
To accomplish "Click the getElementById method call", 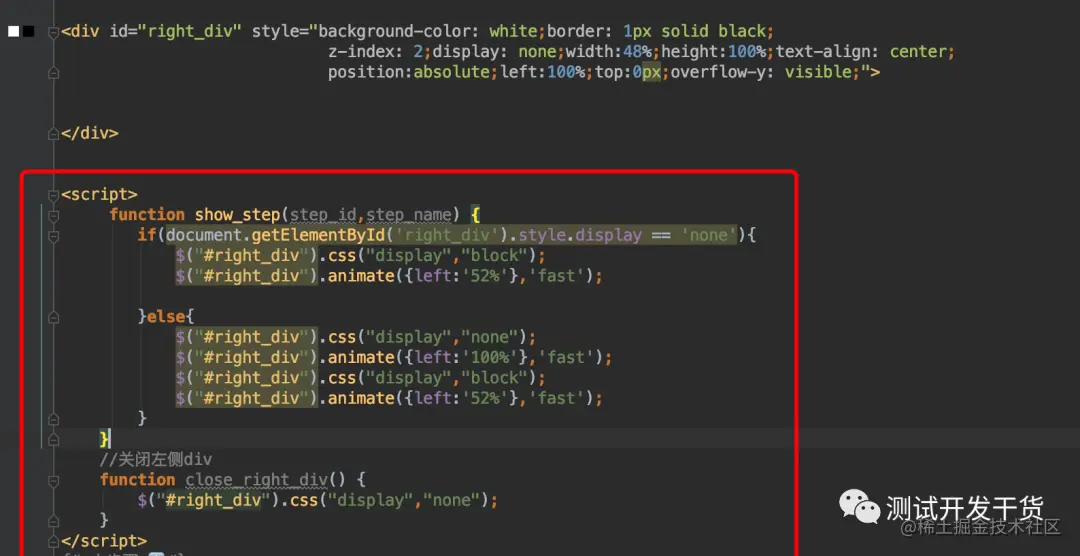I will point(318,236).
